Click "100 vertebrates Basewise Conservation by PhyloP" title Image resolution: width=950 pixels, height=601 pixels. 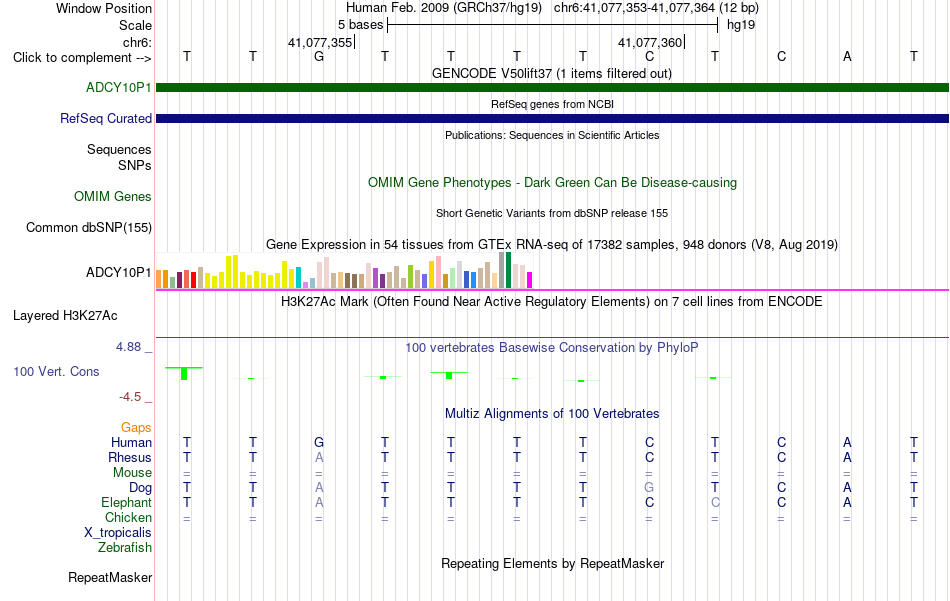(x=552, y=347)
